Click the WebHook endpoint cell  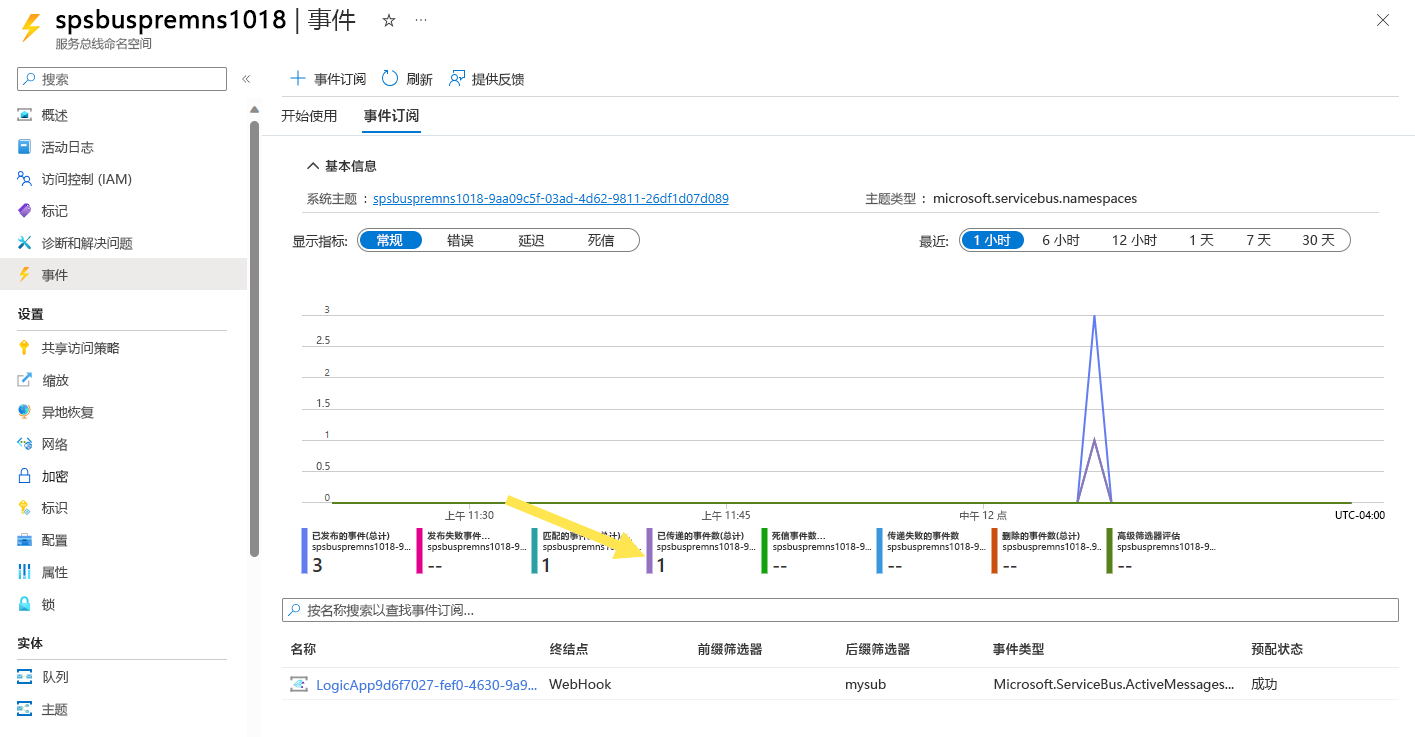click(580, 685)
